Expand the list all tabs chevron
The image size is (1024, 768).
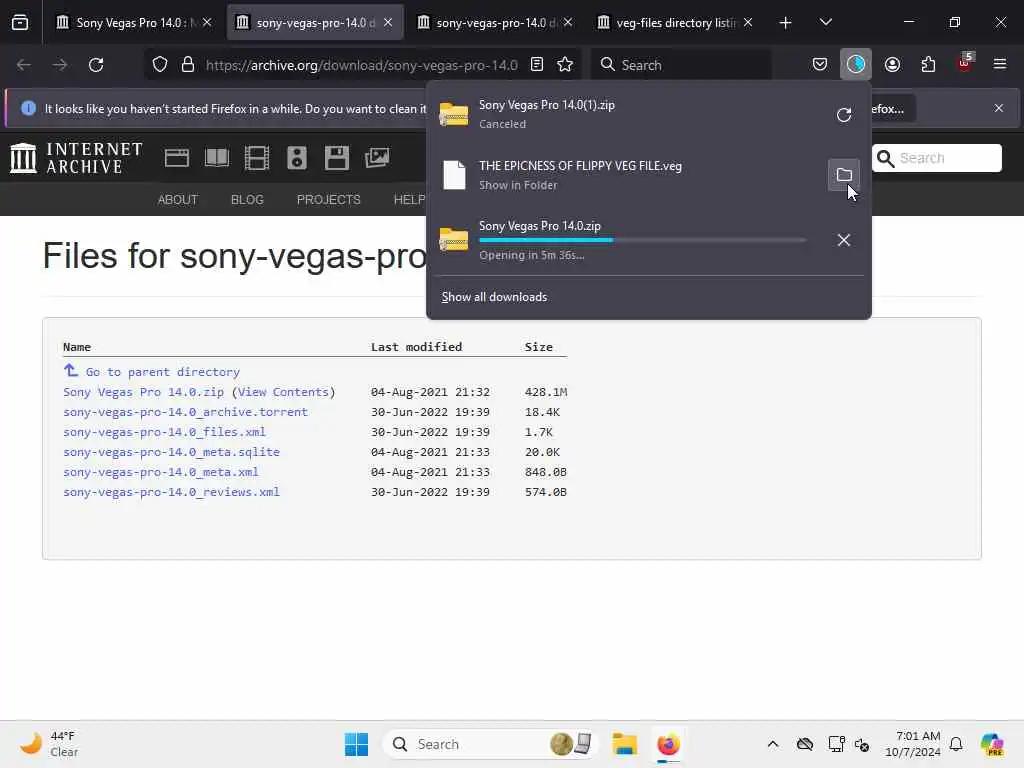point(825,23)
